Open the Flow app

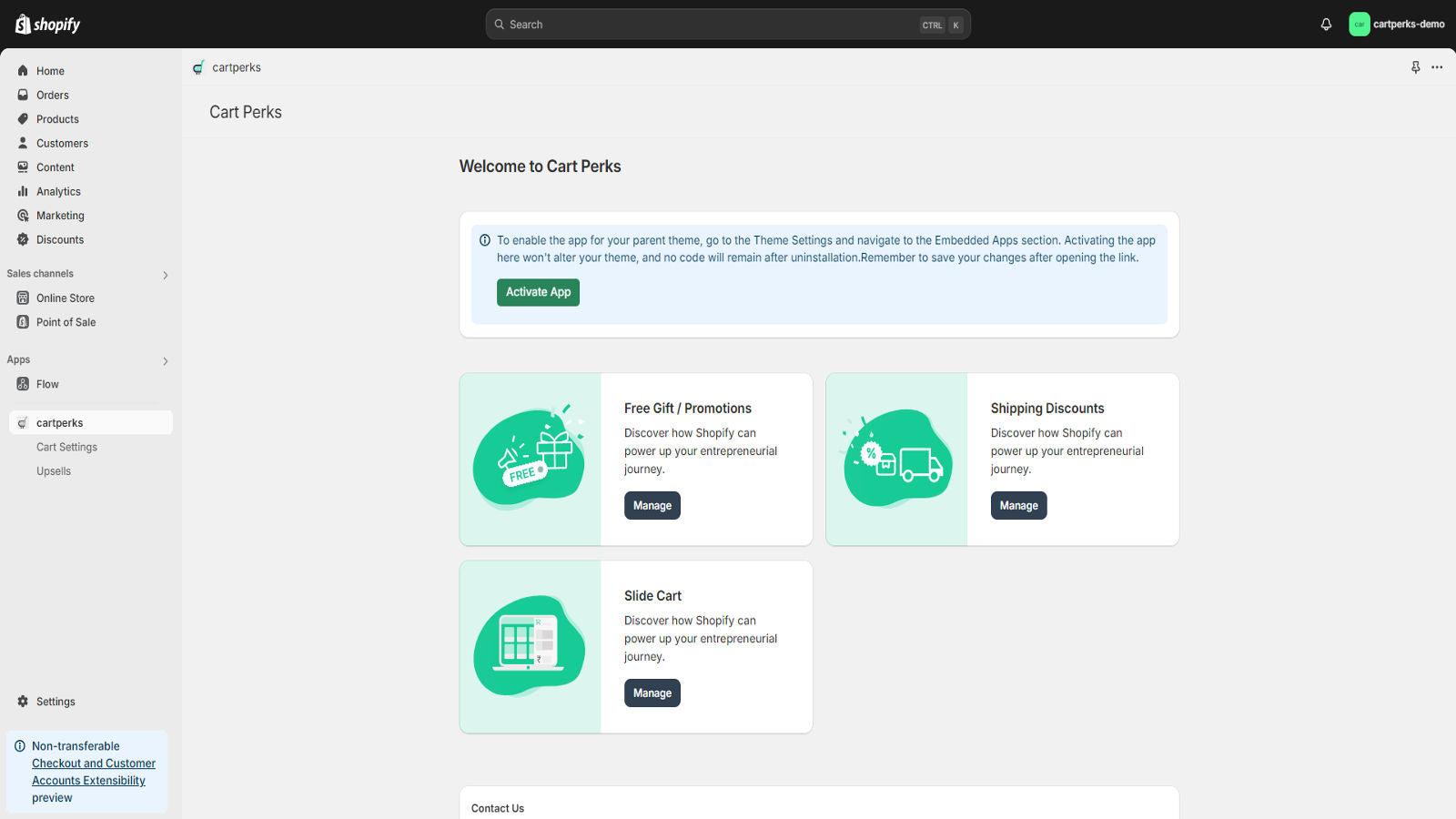click(x=47, y=385)
